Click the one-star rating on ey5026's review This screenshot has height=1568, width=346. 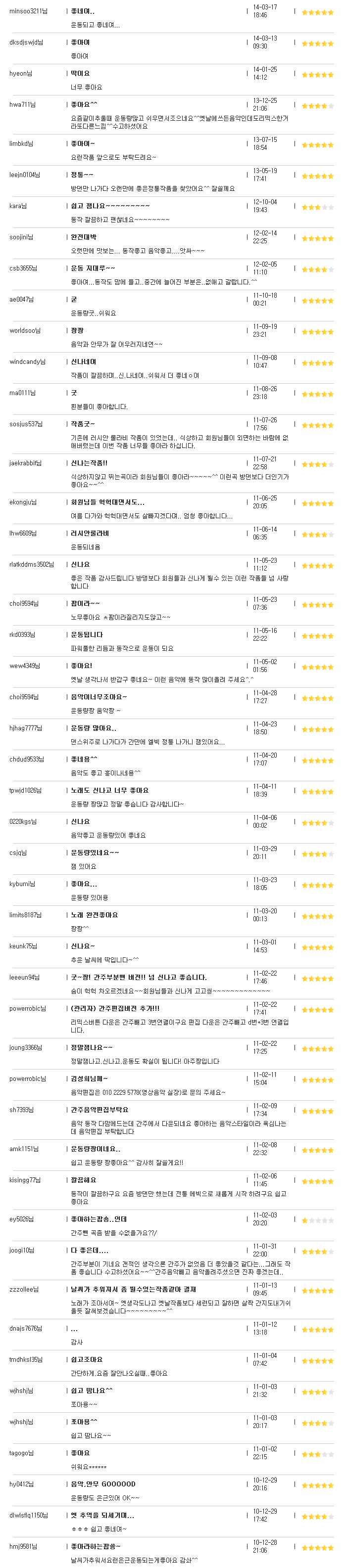tap(317, 1220)
